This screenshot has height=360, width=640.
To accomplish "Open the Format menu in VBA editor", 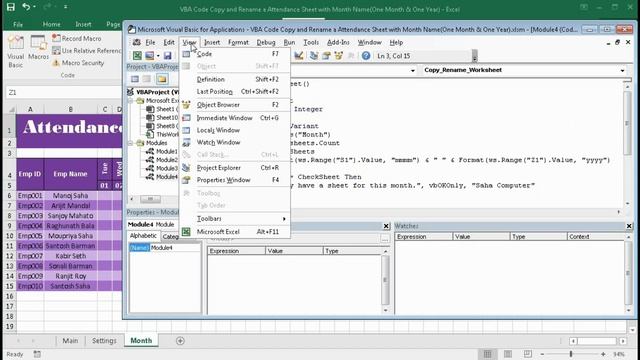I will coord(238,42).
